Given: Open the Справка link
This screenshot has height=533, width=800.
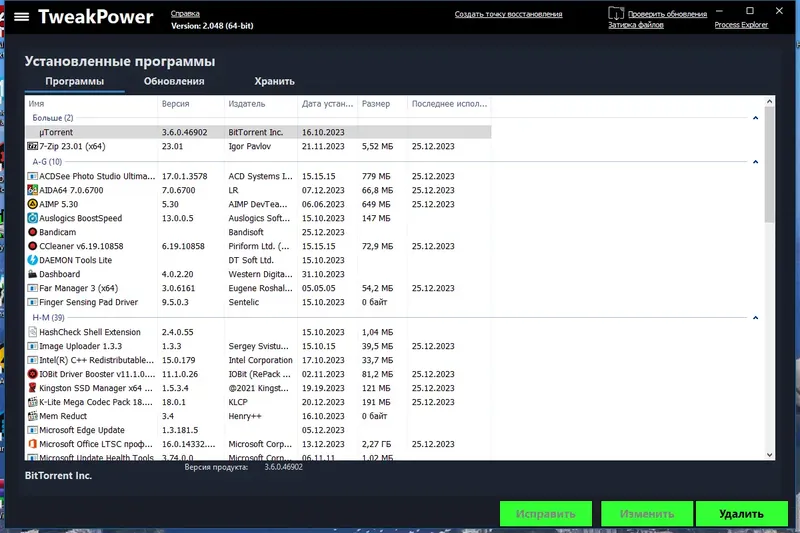Looking at the screenshot, I should (185, 14).
